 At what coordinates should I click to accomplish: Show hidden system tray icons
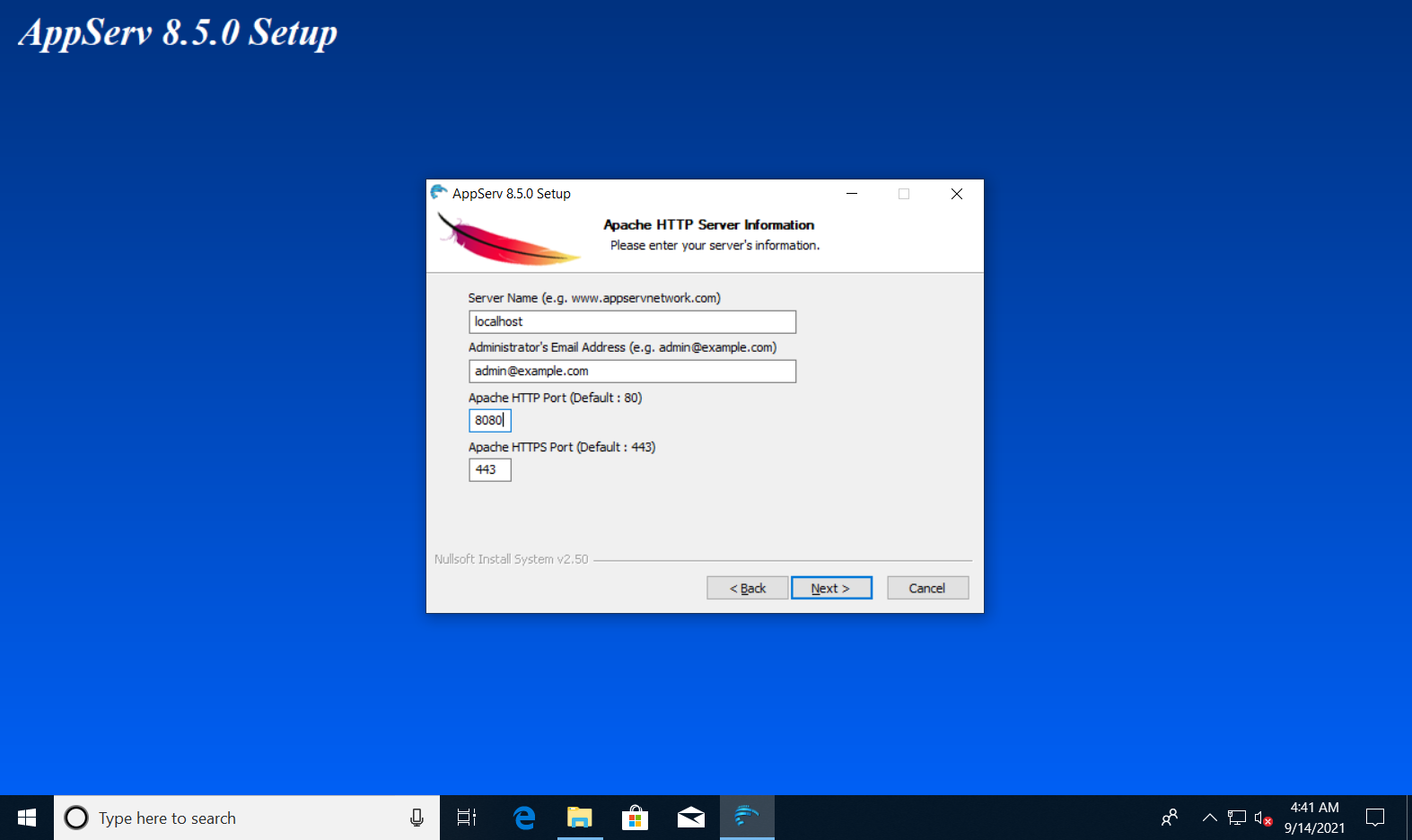[1210, 818]
